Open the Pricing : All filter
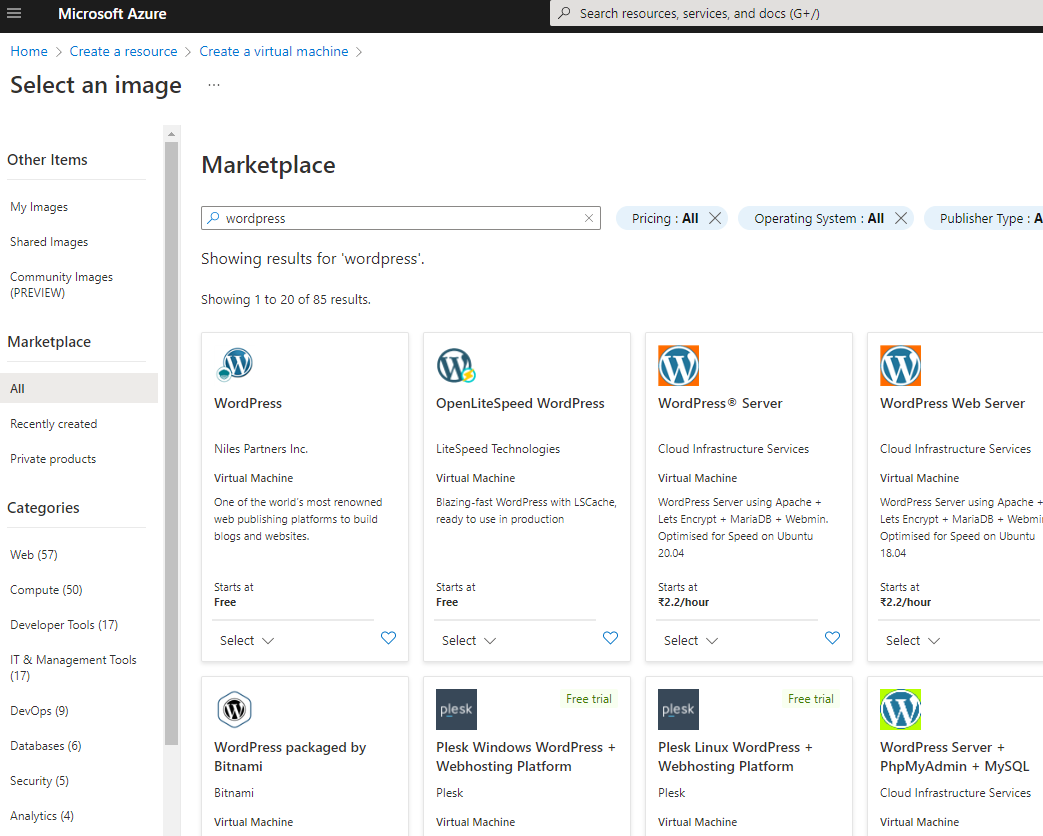1043x836 pixels. (x=665, y=218)
